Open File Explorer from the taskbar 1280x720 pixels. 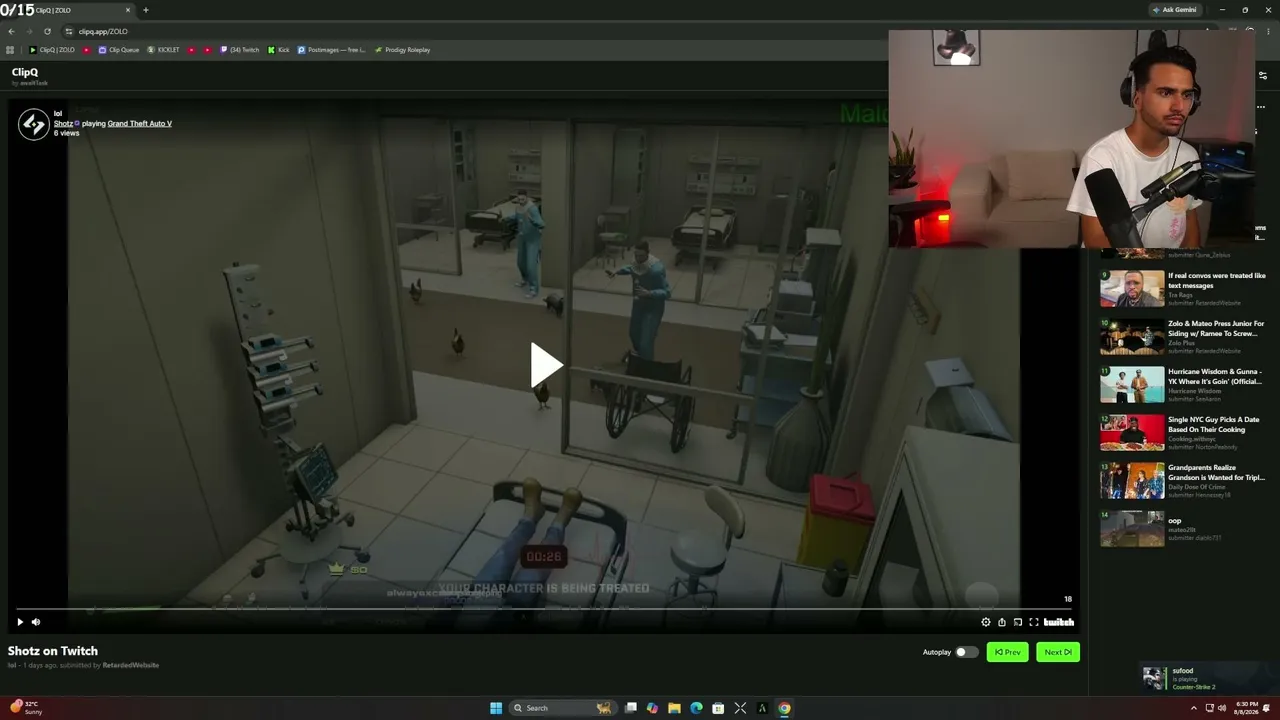[675, 708]
